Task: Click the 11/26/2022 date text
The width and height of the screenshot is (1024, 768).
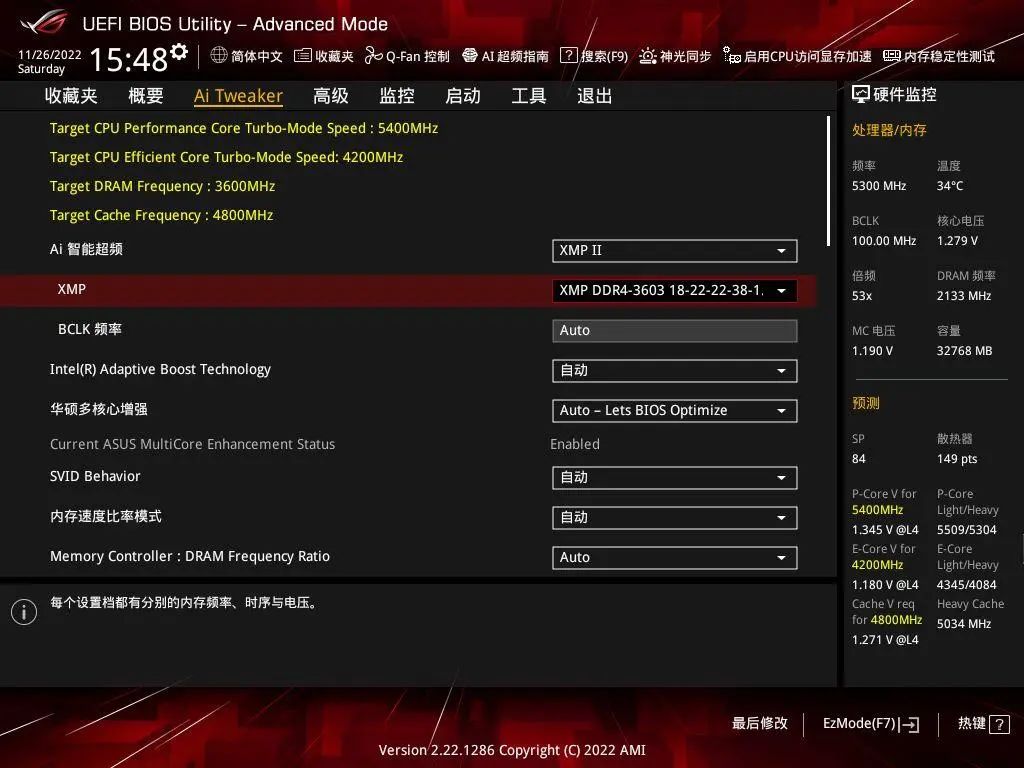Action: click(x=50, y=55)
